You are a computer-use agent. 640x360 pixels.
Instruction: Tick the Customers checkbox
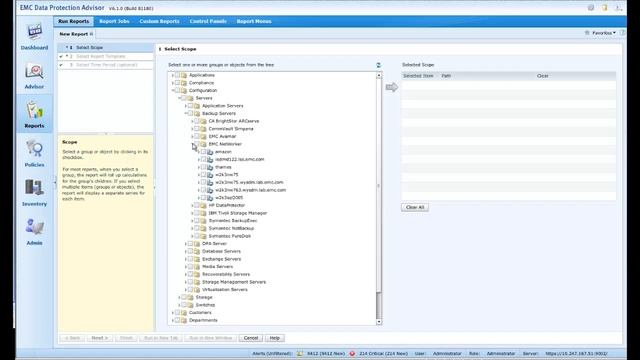[178, 313]
